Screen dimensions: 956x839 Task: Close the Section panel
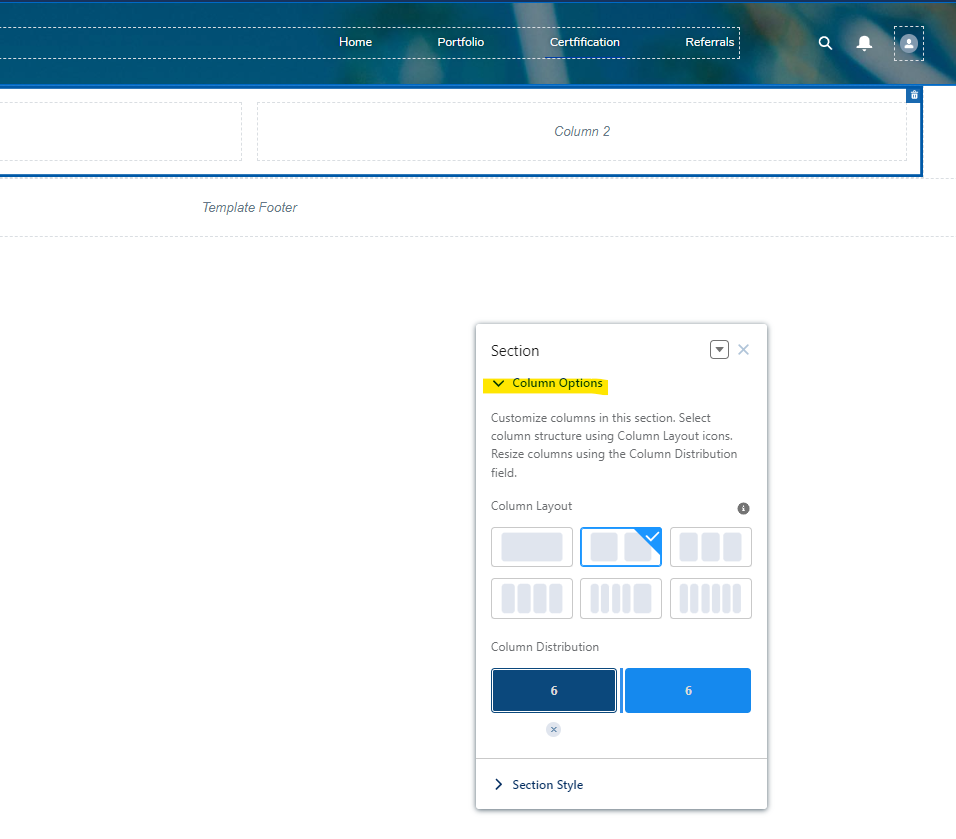point(743,349)
